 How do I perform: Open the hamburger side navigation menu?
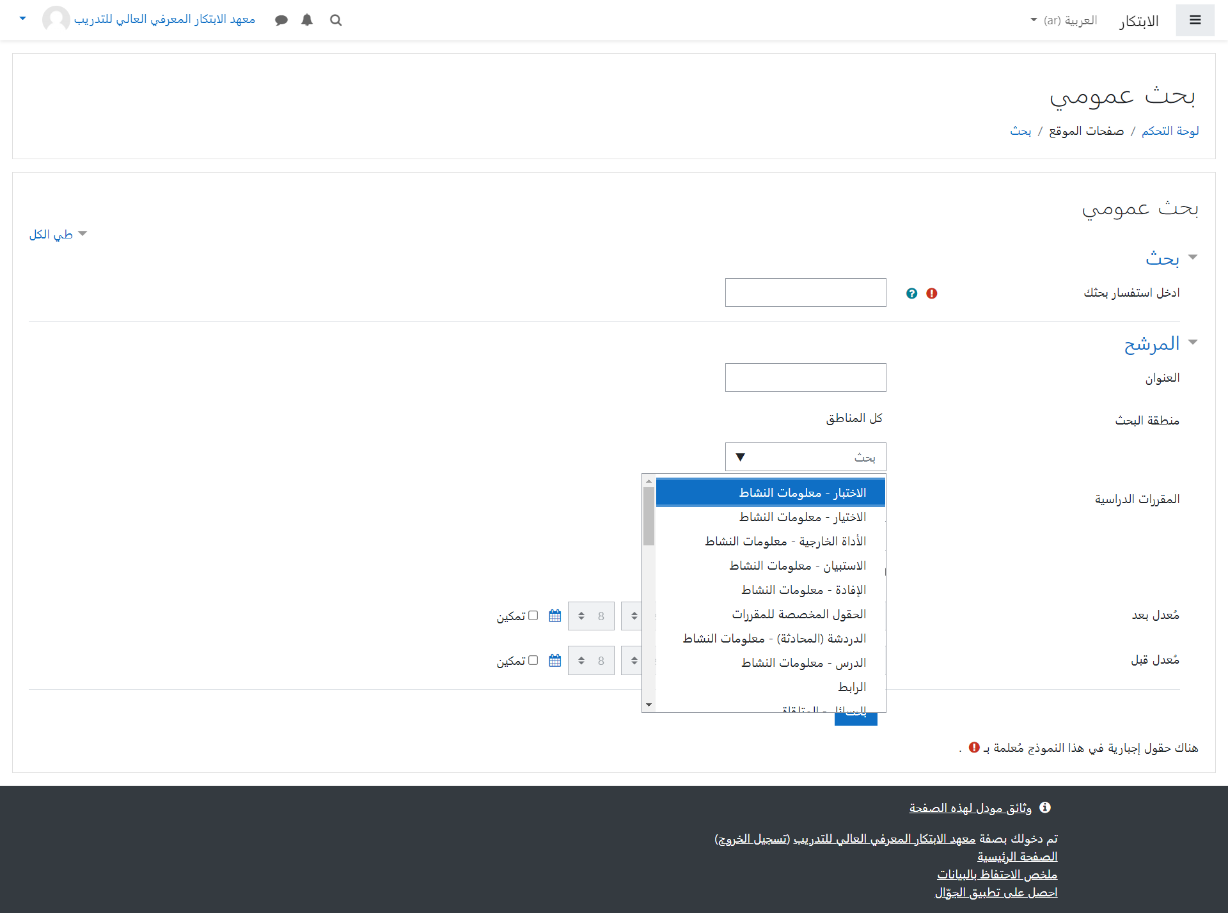(x=1194, y=20)
